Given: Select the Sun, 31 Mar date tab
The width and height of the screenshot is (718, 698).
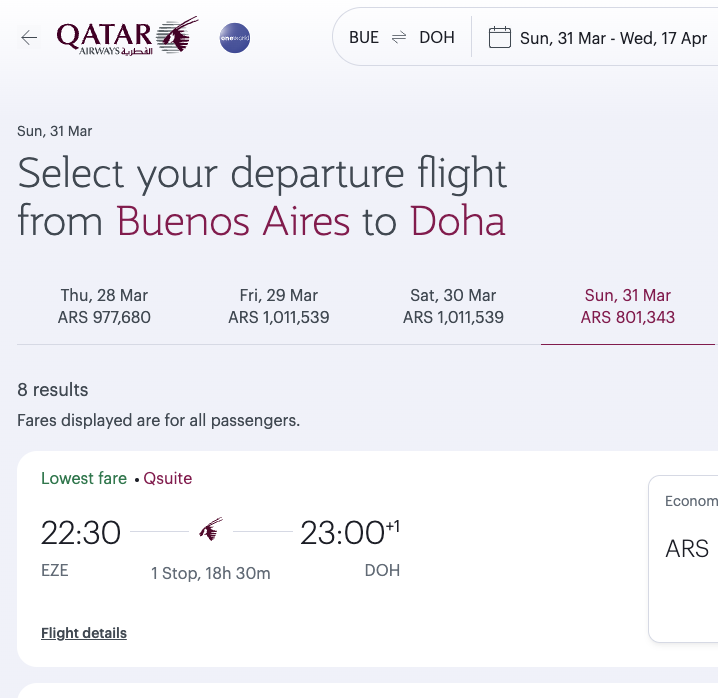Looking at the screenshot, I should 627,306.
